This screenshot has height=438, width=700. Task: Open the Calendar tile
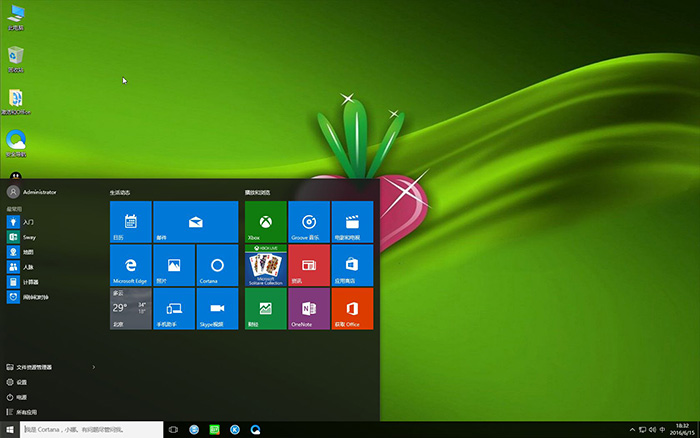tap(130, 221)
